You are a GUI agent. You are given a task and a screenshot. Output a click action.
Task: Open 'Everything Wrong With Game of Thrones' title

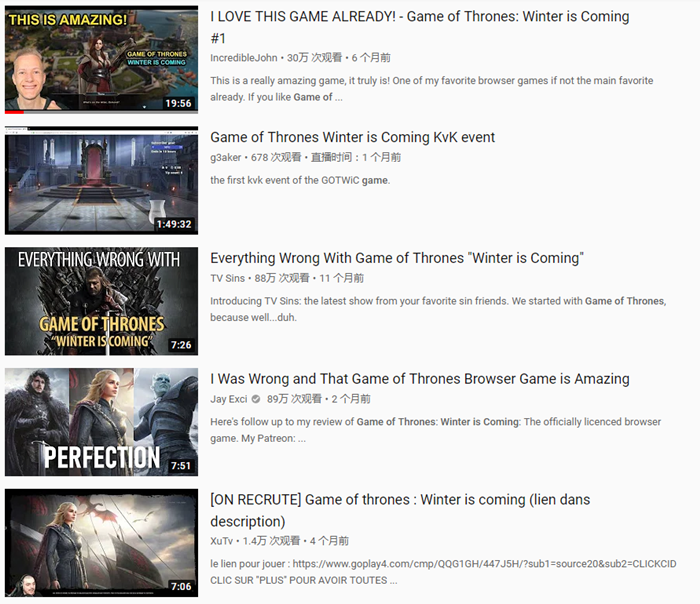[397, 258]
